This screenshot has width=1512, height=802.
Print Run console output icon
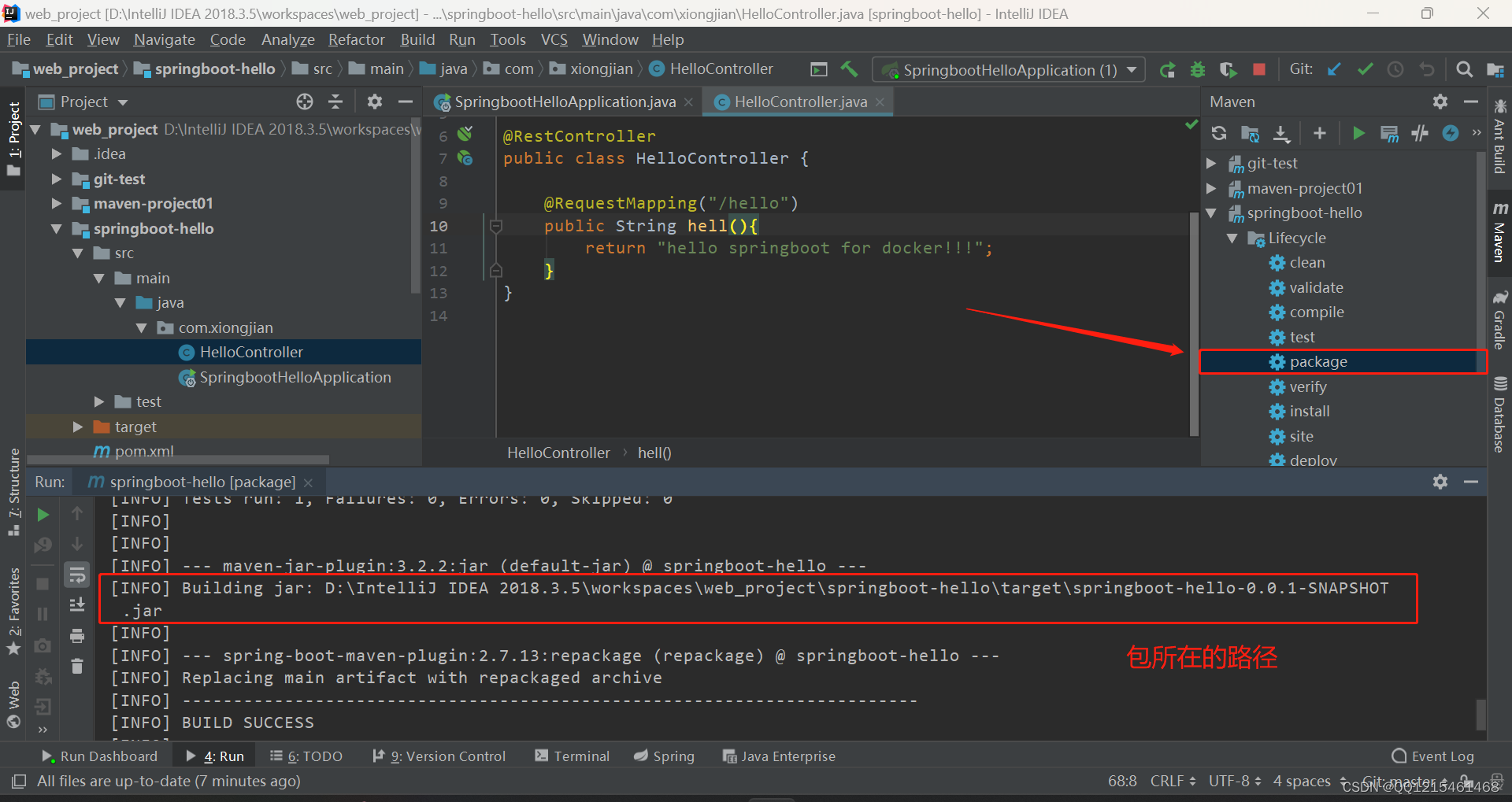point(77,636)
